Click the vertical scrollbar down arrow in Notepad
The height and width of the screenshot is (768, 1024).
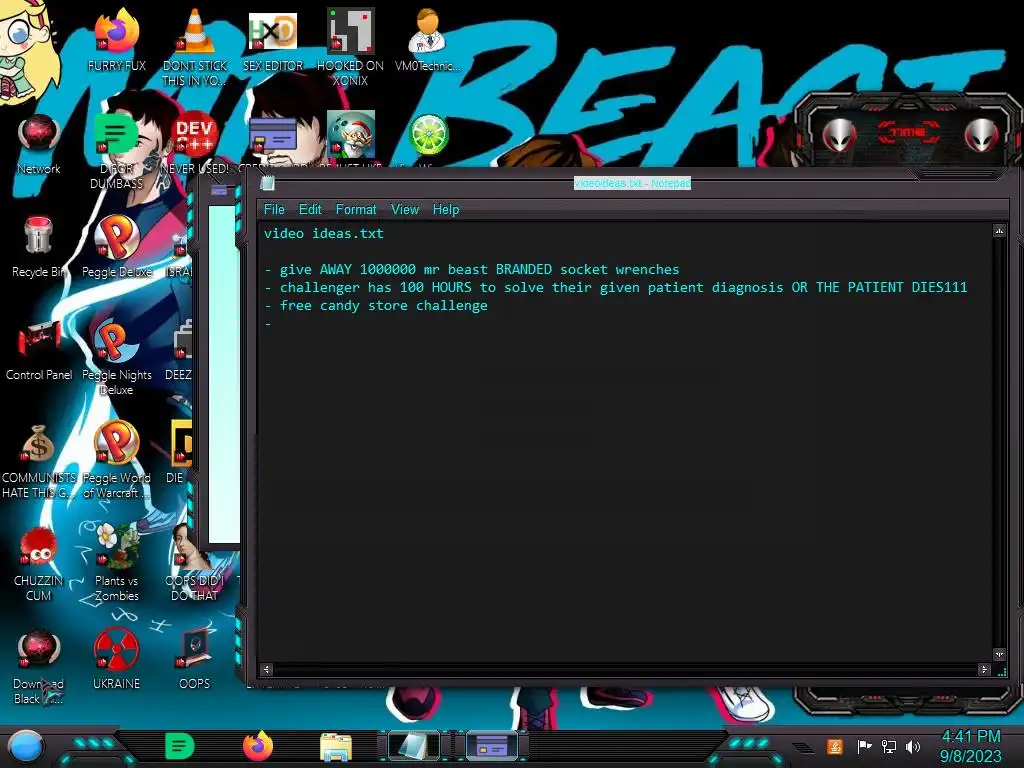pyautogui.click(x=999, y=654)
